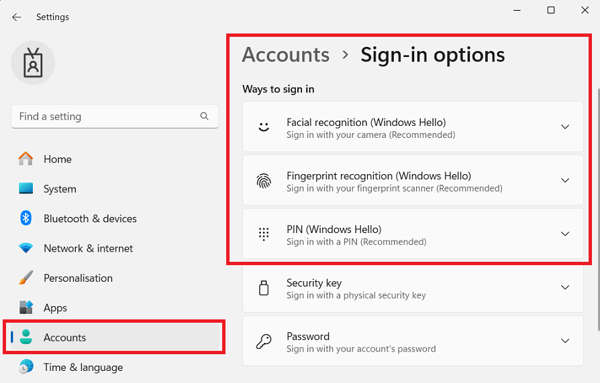Expand the PIN (Windows Hello) chevron
The width and height of the screenshot is (600, 383).
pos(565,234)
